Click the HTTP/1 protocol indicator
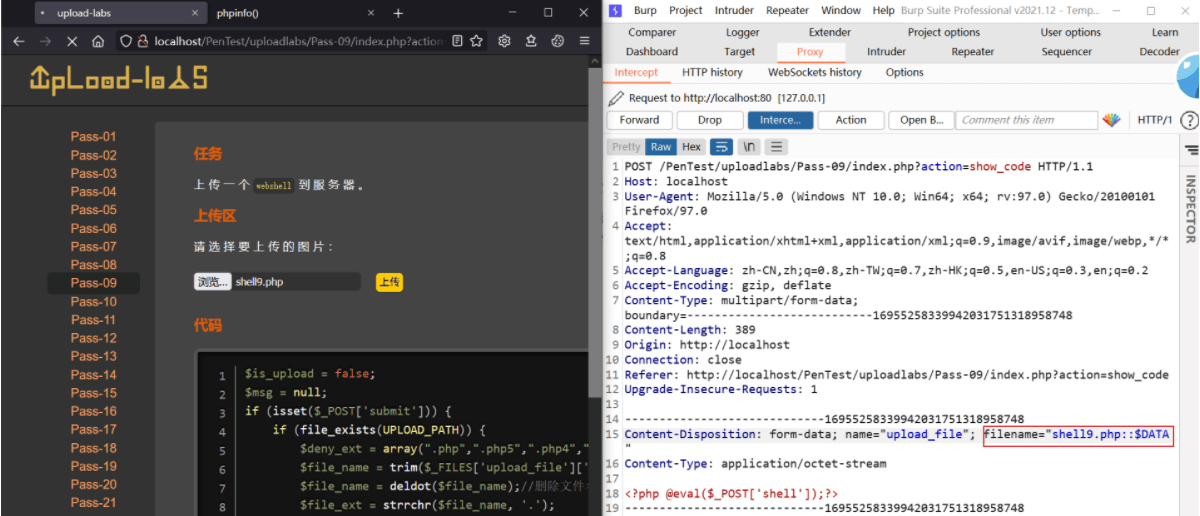The height and width of the screenshot is (516, 1200). click(x=1154, y=120)
